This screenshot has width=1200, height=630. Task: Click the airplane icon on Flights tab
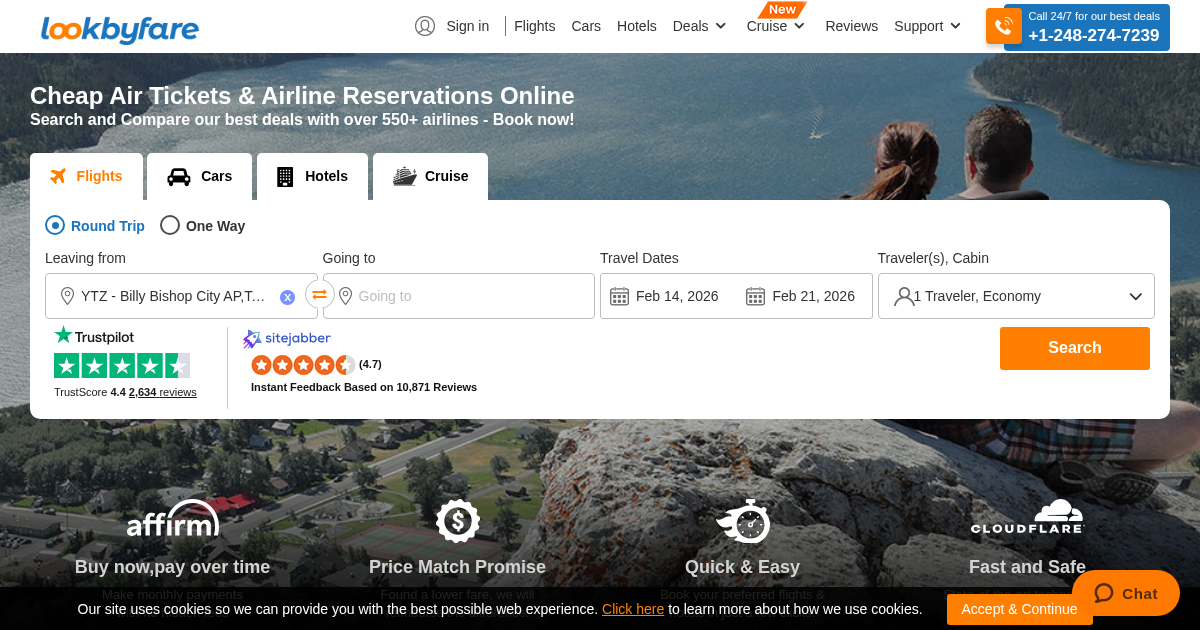58,176
